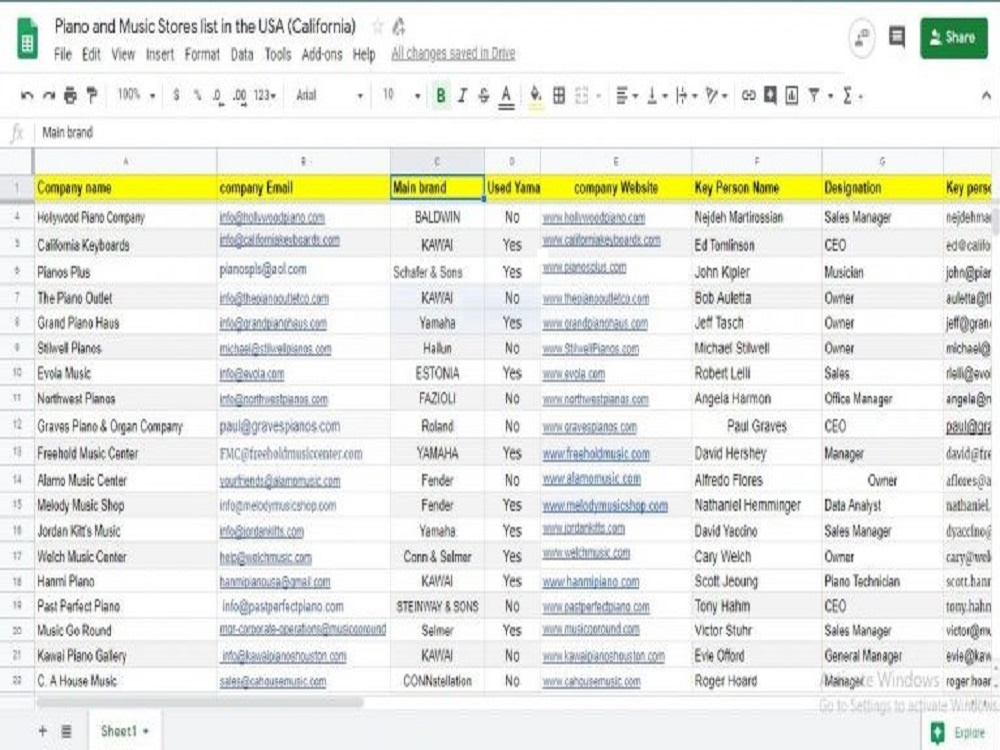The height and width of the screenshot is (750, 1000).
Task: Click the green Share button
Action: click(953, 38)
